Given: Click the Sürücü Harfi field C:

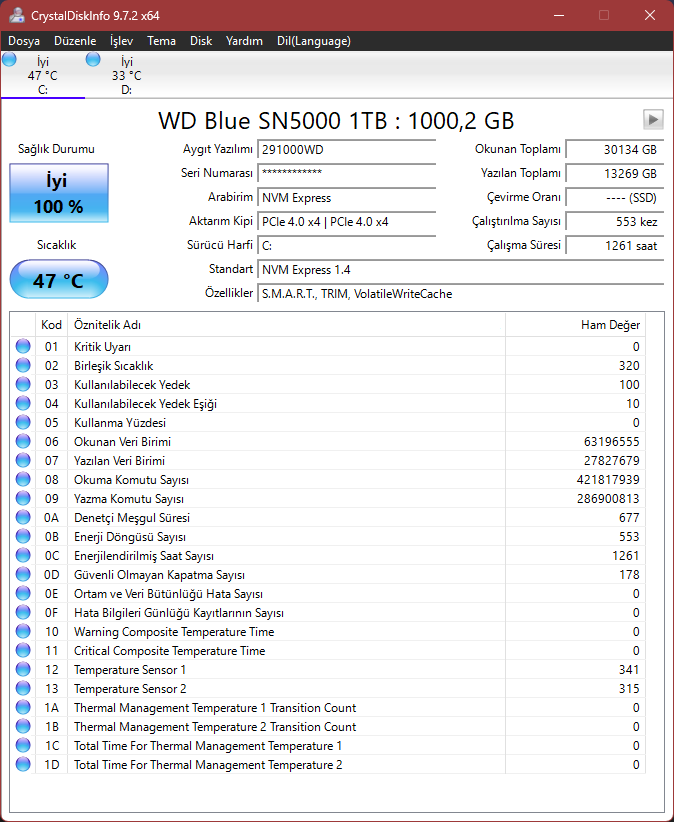Looking at the screenshot, I should (346, 245).
